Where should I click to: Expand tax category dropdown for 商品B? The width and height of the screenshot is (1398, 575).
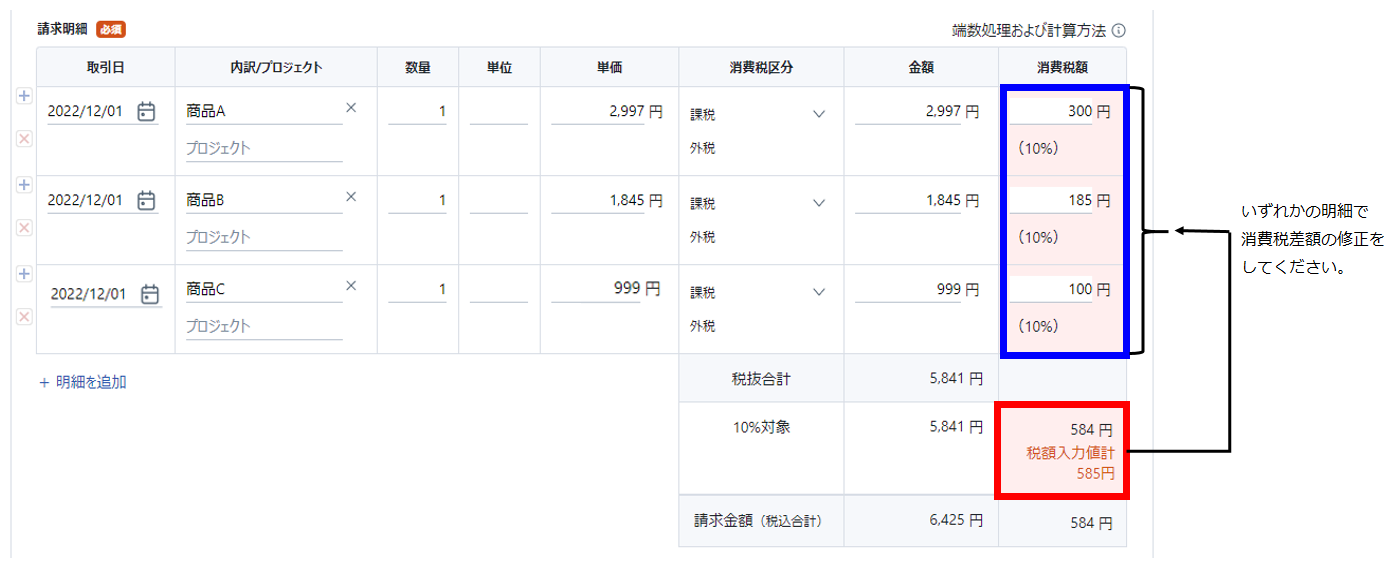819,203
